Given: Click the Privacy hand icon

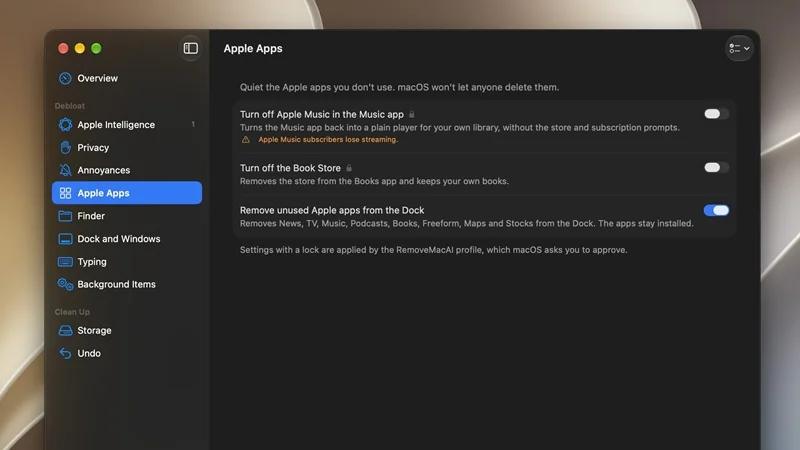Looking at the screenshot, I should [65, 147].
